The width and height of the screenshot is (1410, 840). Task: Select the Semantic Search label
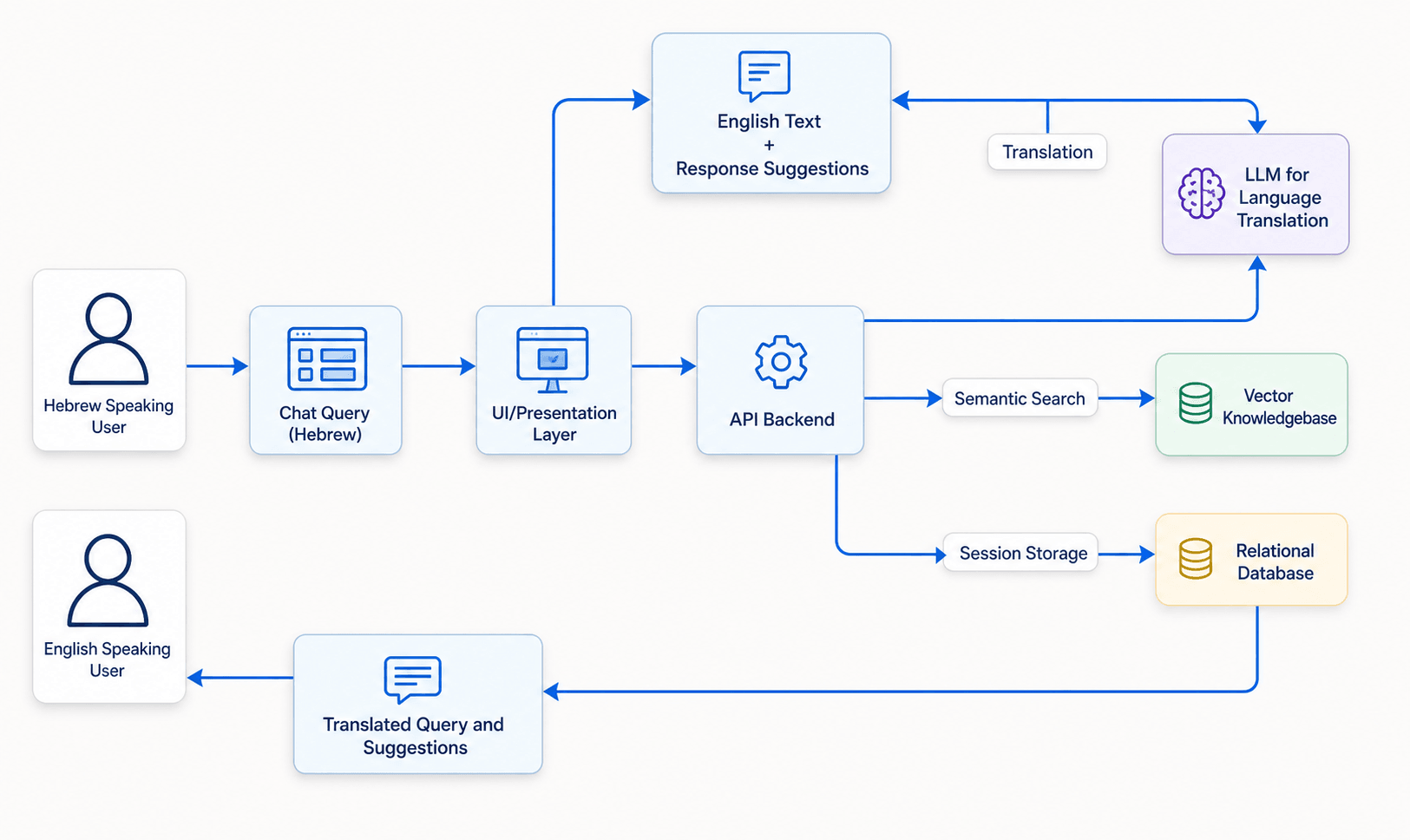(1020, 398)
